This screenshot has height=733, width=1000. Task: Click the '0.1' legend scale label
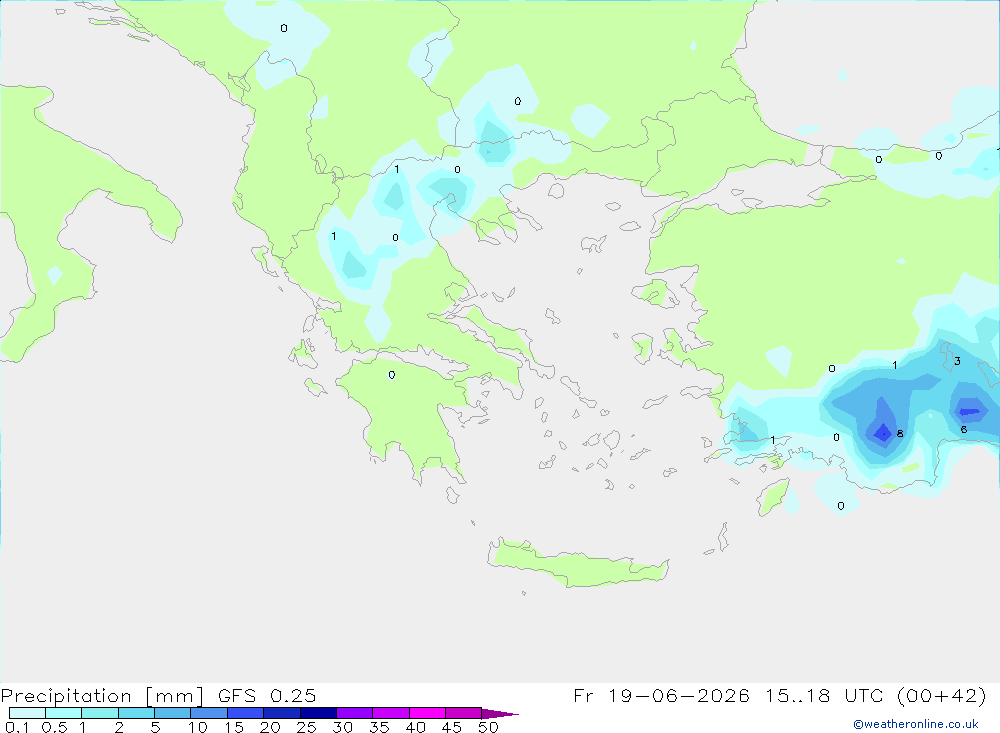pyautogui.click(x=17, y=727)
